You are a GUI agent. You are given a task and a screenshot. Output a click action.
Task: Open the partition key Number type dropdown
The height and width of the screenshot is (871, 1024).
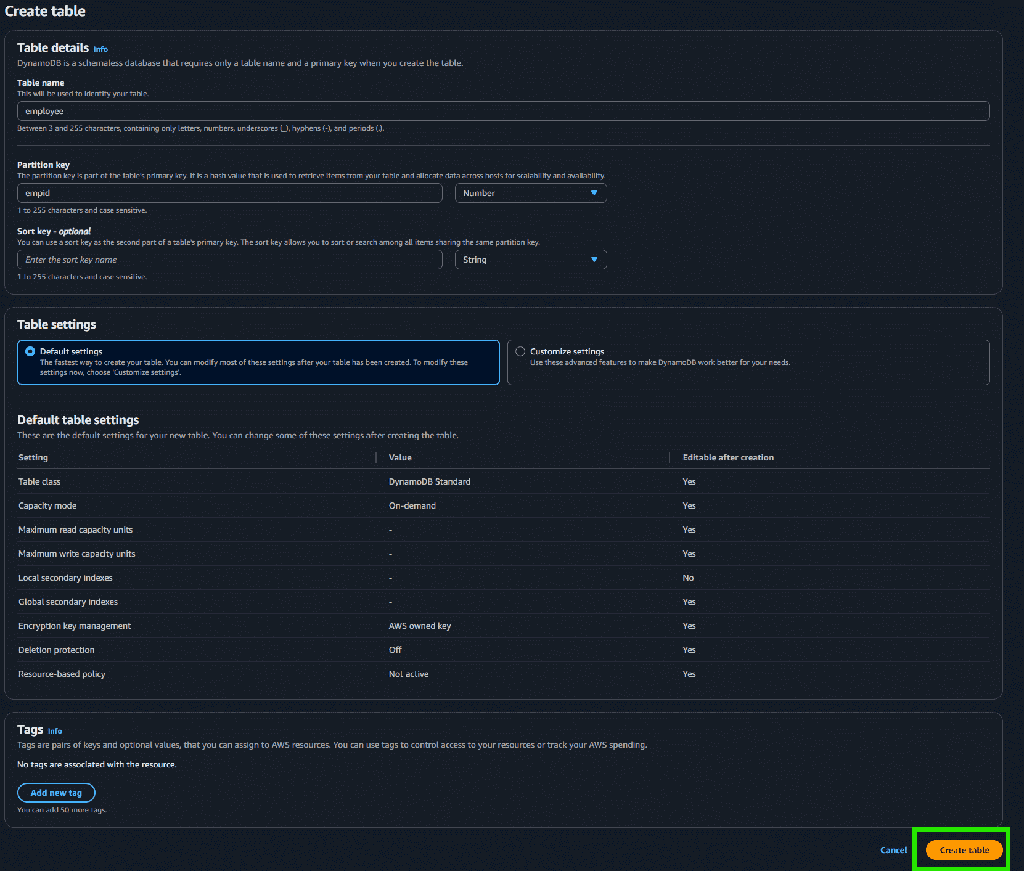pos(530,193)
